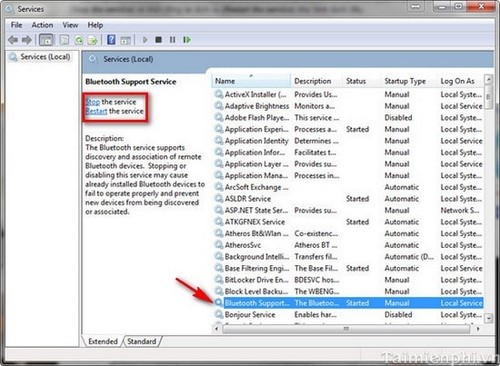Click the Services window title icon

9,8
